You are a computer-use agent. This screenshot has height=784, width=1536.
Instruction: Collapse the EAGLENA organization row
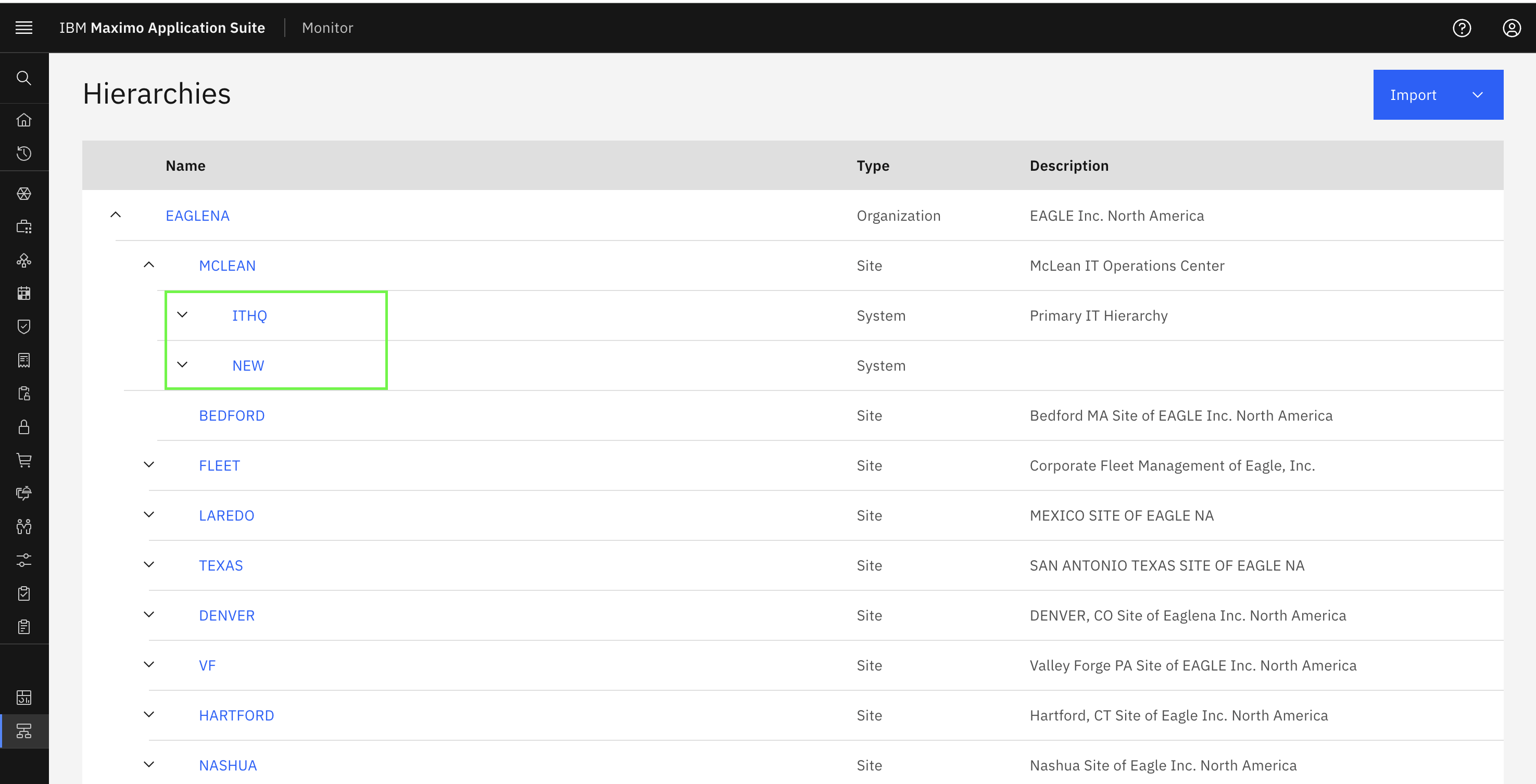point(116,215)
